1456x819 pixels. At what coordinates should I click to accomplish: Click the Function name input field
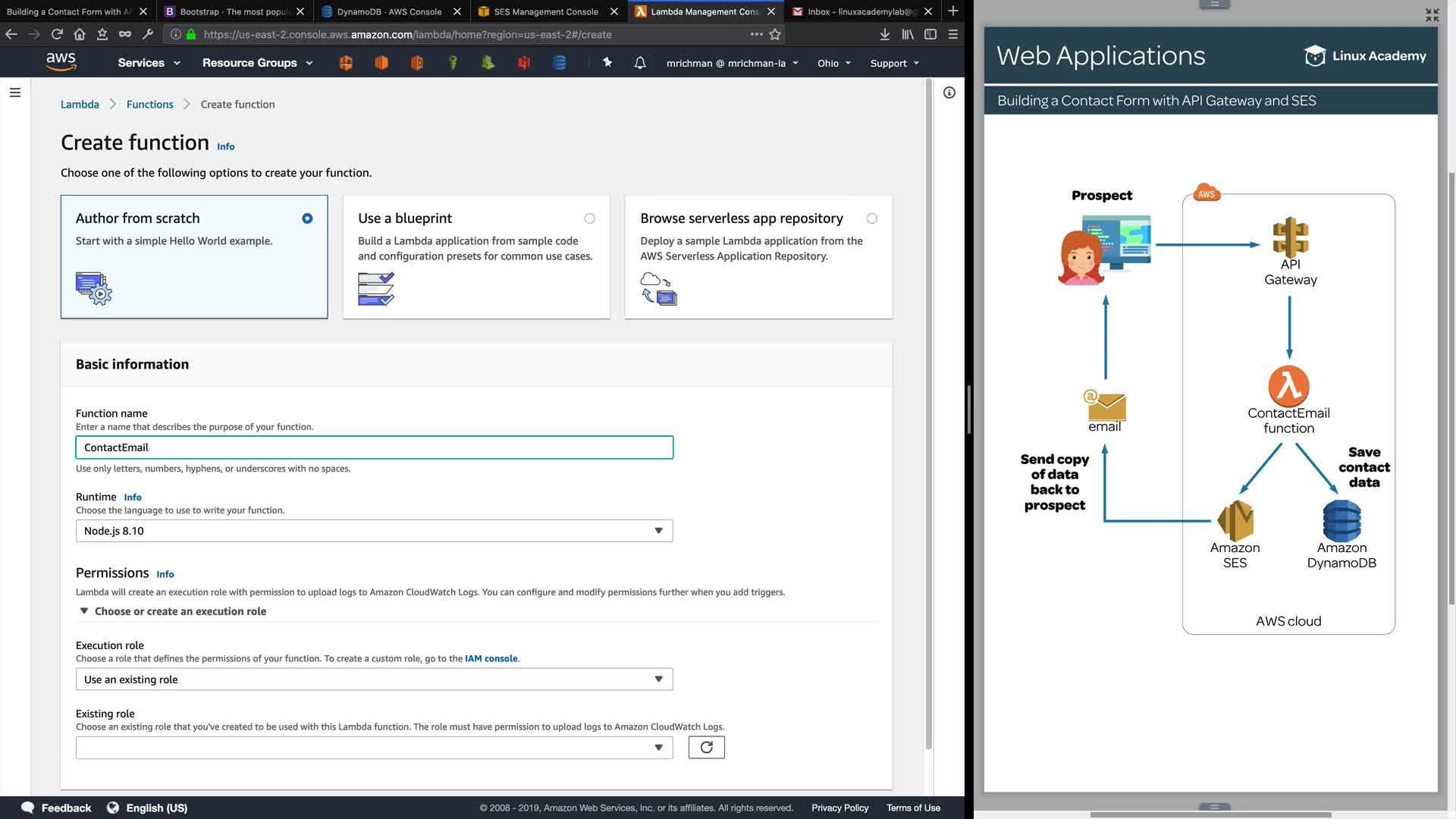pyautogui.click(x=374, y=447)
